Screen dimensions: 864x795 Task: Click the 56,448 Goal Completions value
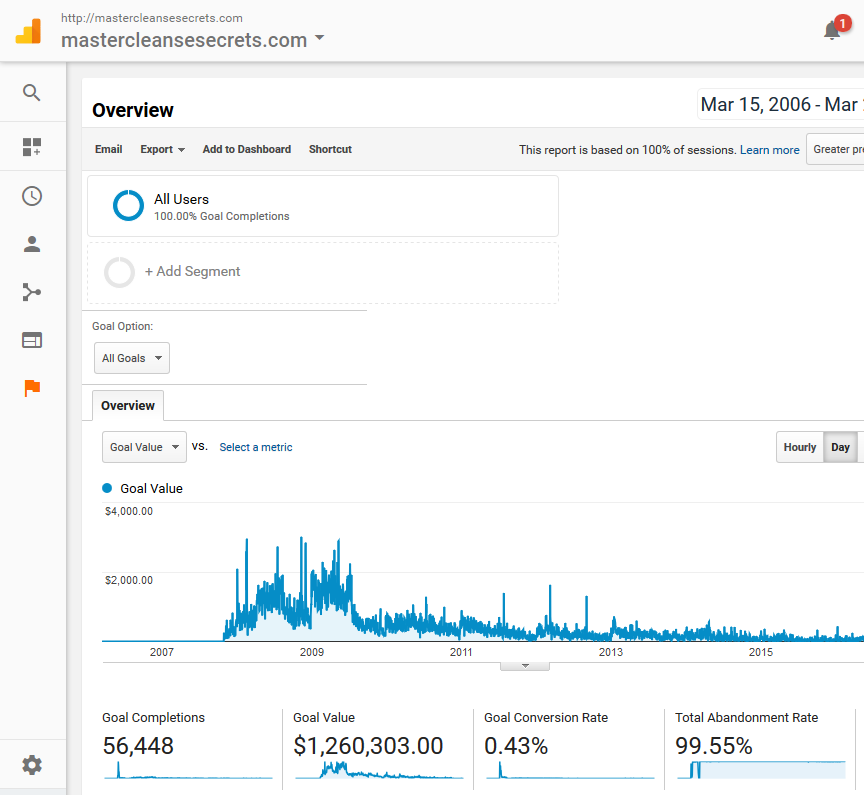pyautogui.click(x=138, y=746)
